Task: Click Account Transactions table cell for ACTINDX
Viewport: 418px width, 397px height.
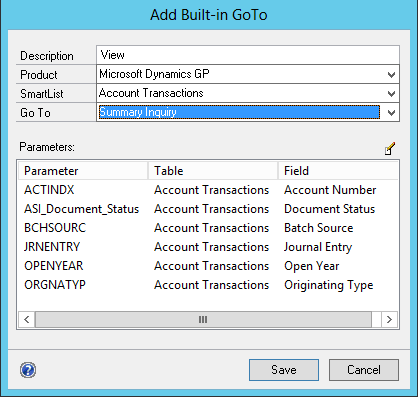Action: click(x=211, y=190)
